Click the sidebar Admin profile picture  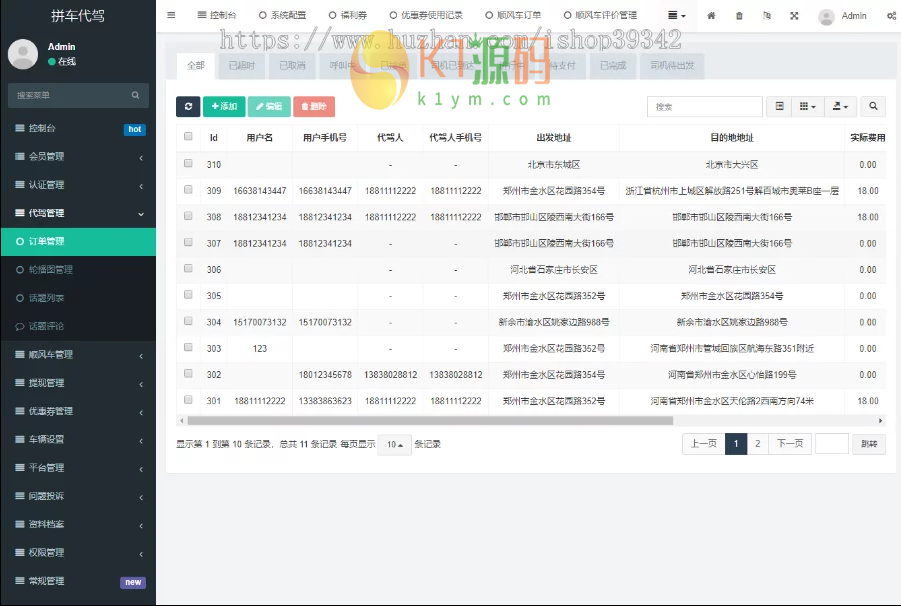coord(23,54)
